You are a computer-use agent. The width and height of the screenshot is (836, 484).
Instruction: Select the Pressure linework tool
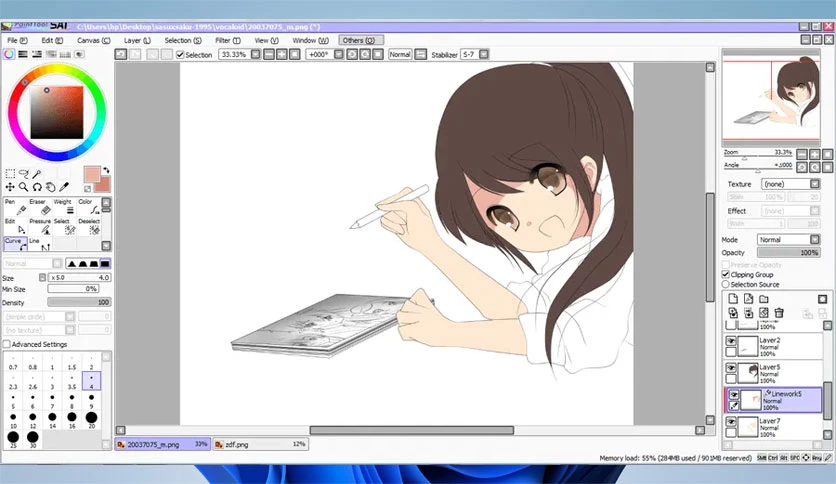click(x=40, y=226)
